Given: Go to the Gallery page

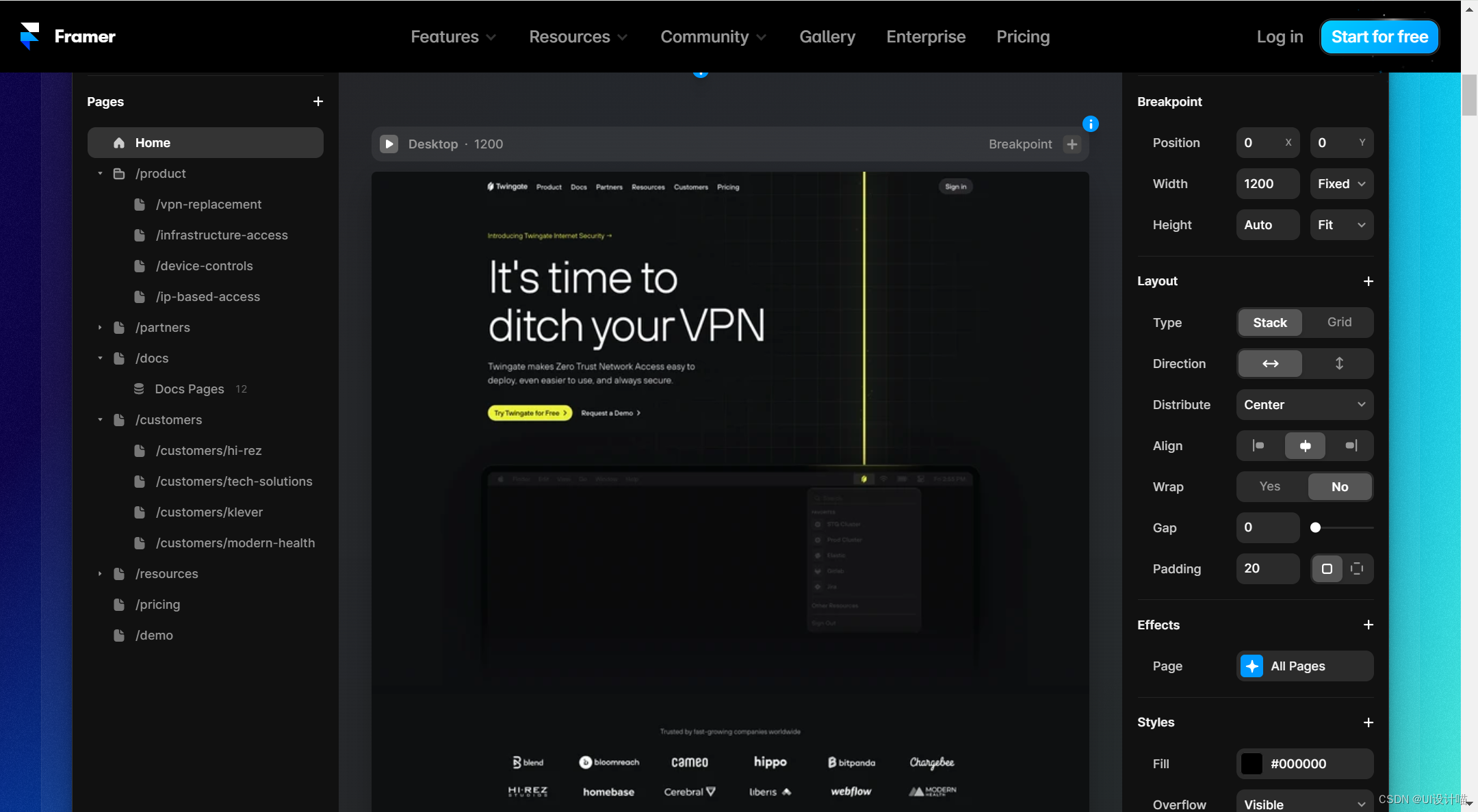Looking at the screenshot, I should coord(827,37).
